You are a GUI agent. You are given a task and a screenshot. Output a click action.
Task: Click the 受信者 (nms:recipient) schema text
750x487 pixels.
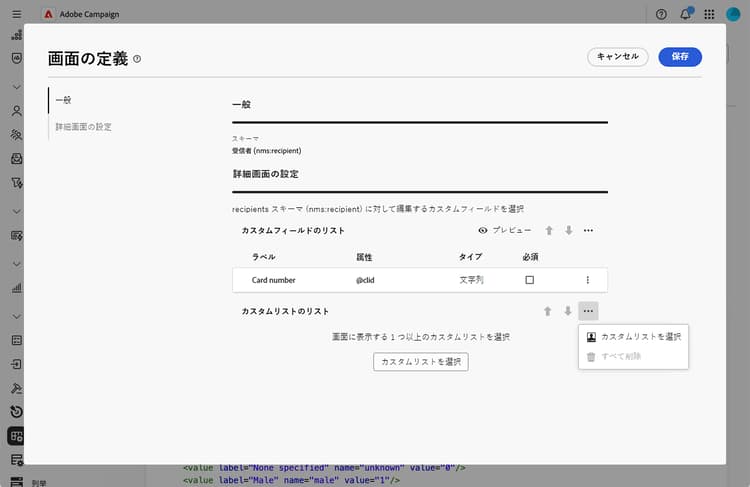pyautogui.click(x=266, y=151)
